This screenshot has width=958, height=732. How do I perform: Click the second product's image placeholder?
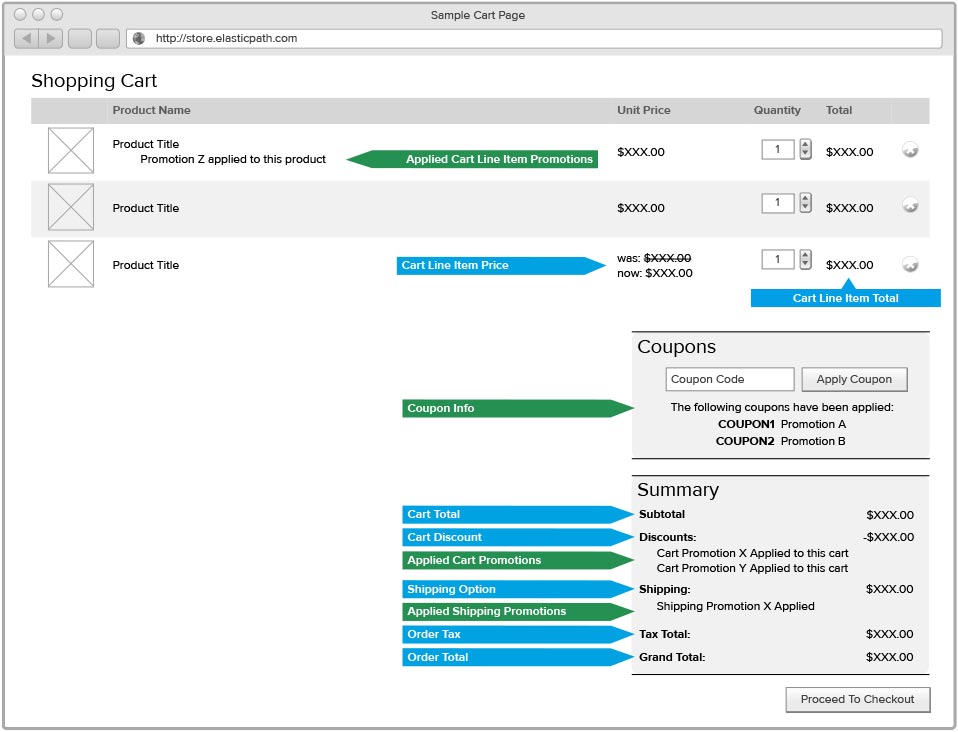[x=71, y=207]
